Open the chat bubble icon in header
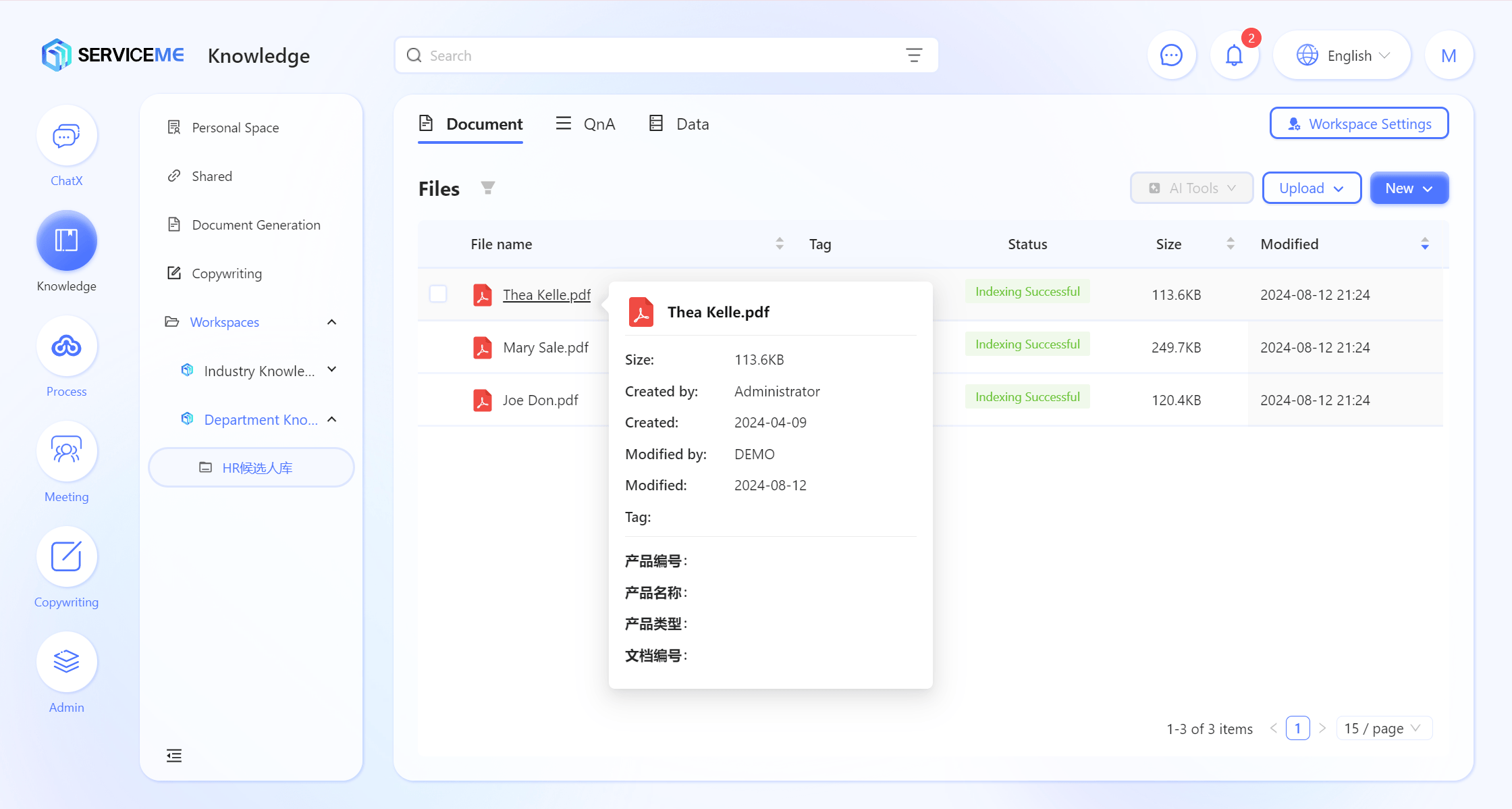The image size is (1512, 809). pyautogui.click(x=1171, y=55)
